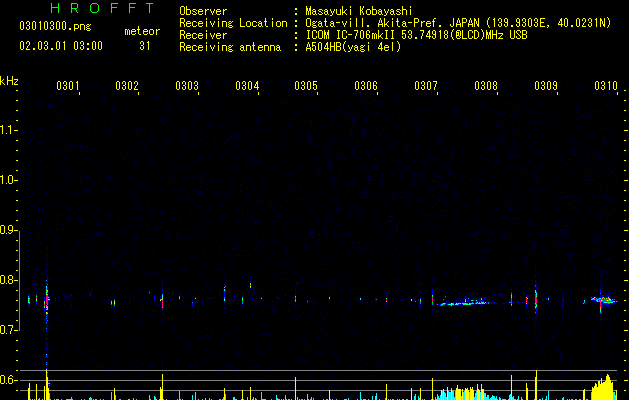Click the 1.0 kHz axis label

pyautogui.click(x=7, y=179)
